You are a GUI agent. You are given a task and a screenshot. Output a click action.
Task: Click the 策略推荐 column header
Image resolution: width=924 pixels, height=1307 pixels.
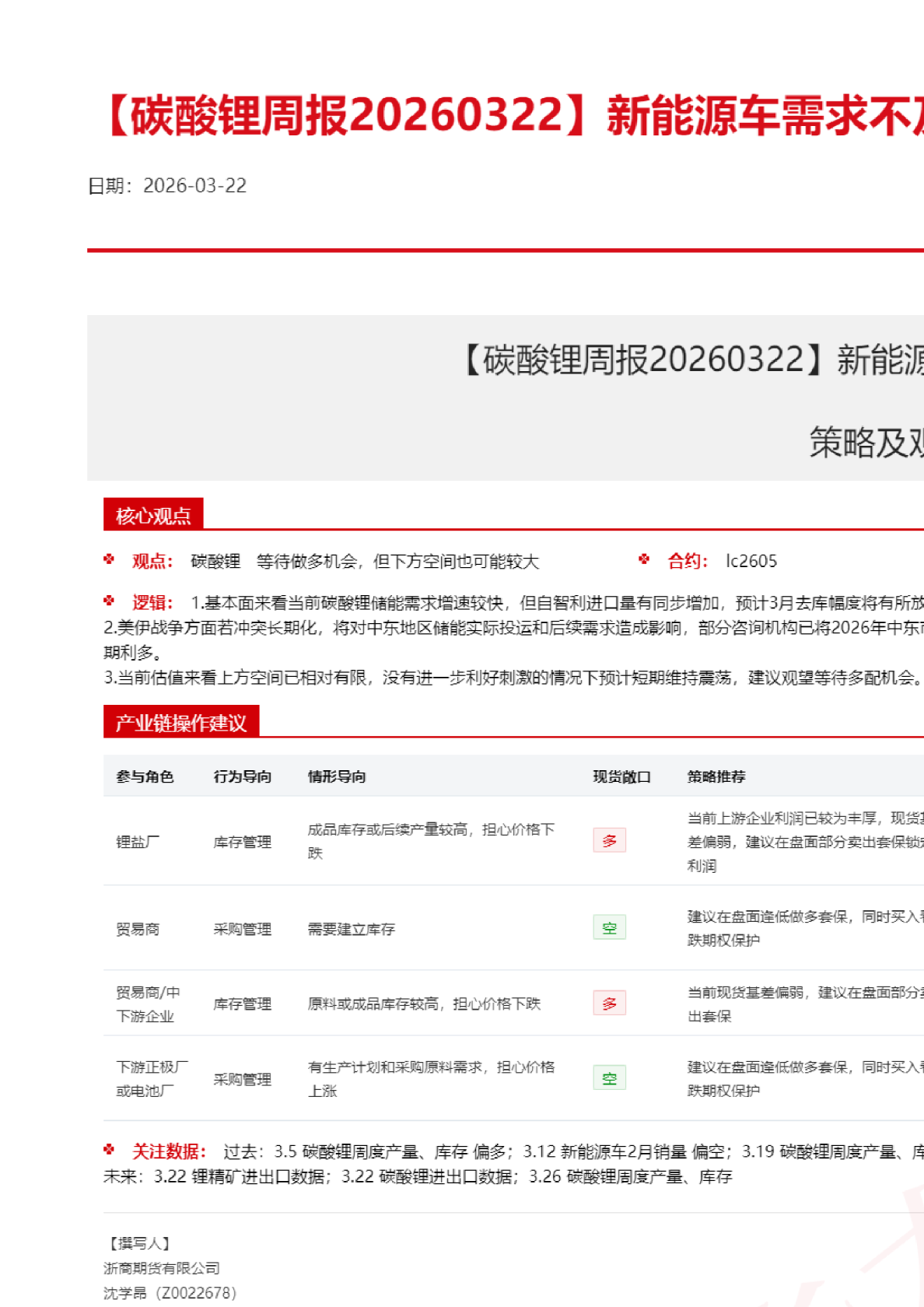click(x=716, y=776)
